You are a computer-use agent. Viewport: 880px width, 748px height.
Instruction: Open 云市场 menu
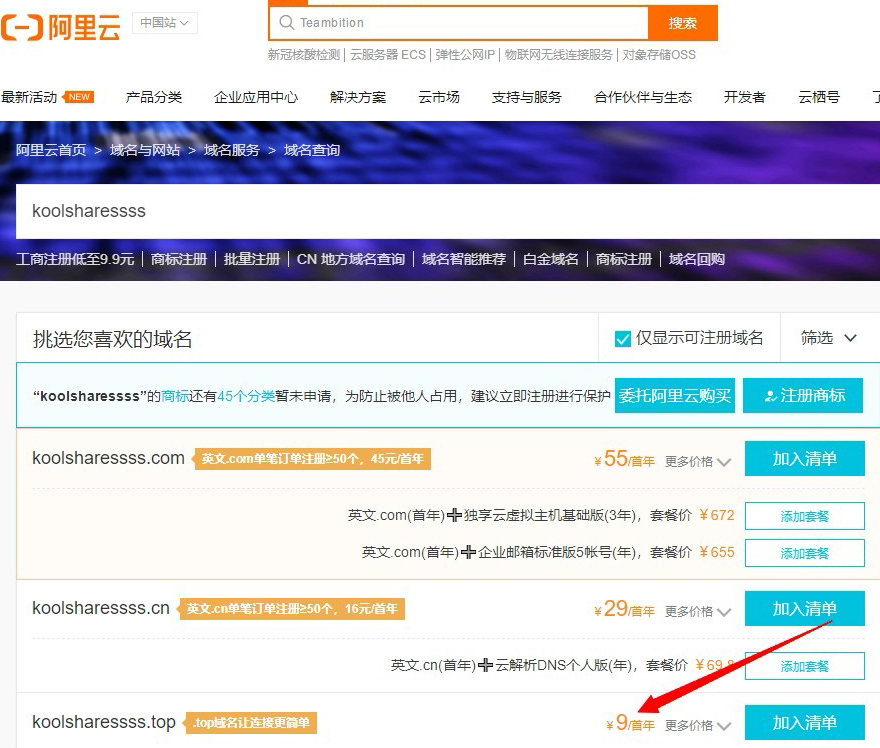tap(439, 97)
